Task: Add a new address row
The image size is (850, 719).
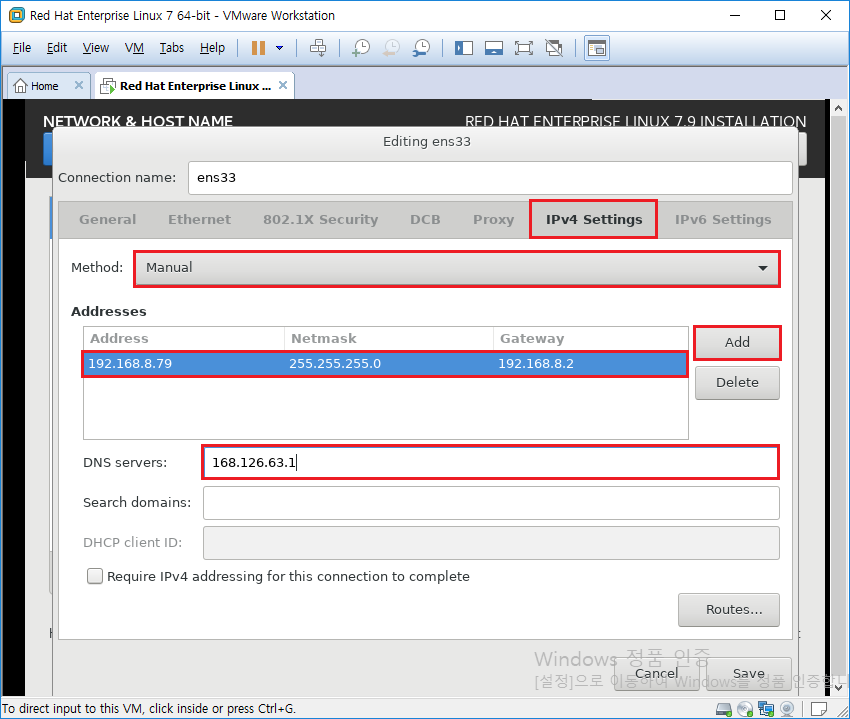Action: 737,343
